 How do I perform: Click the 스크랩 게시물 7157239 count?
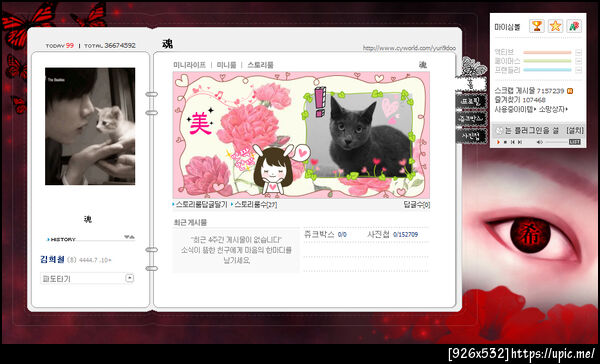tap(529, 91)
